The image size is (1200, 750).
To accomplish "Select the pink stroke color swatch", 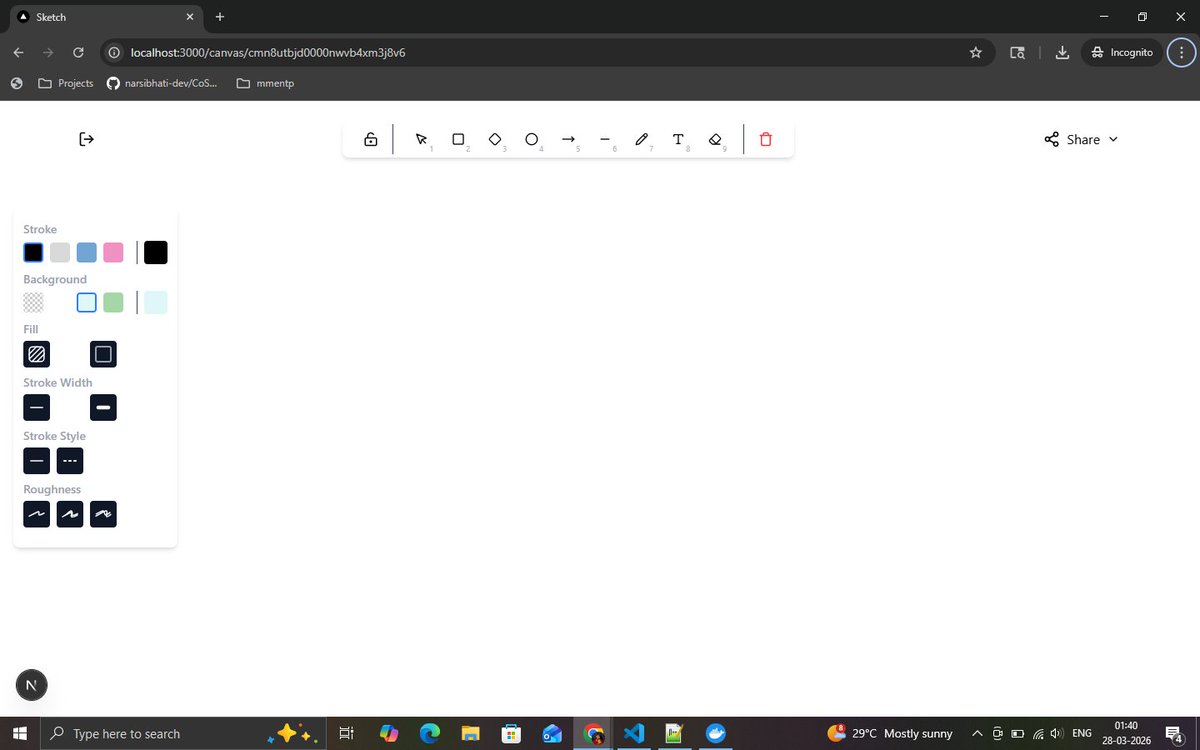I will (112, 252).
